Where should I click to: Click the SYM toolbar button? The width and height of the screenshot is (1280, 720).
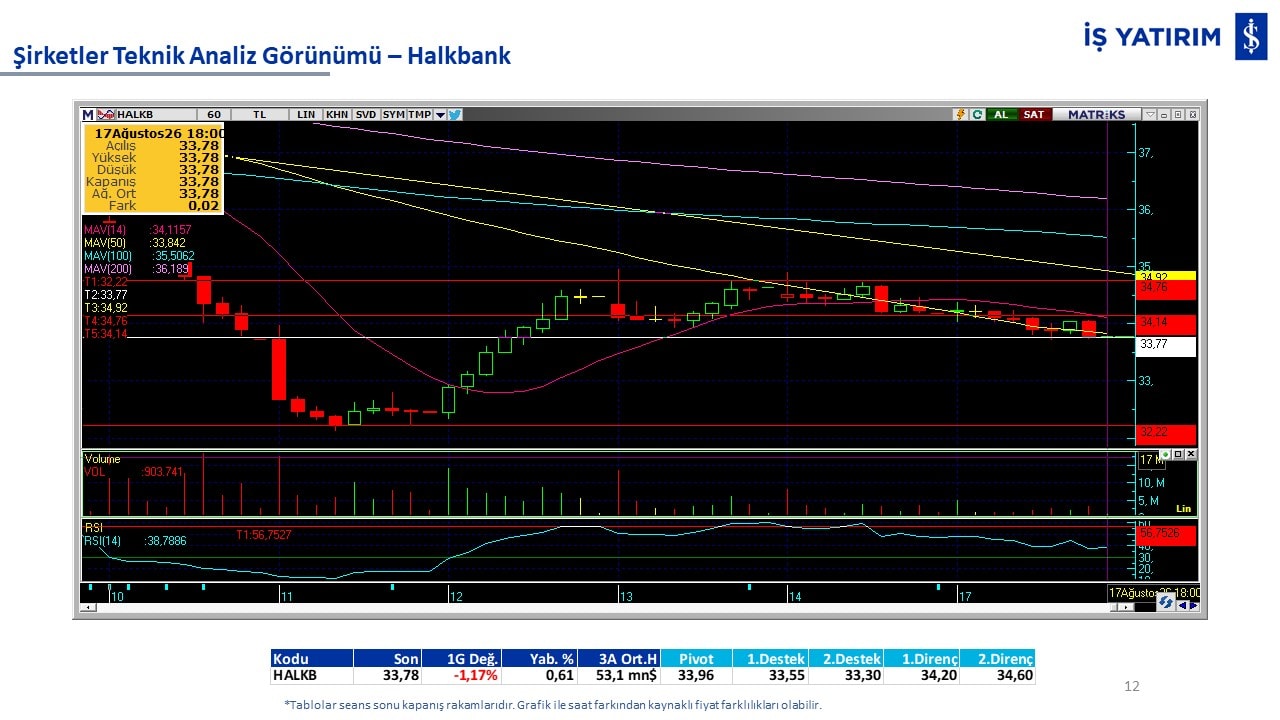(x=393, y=114)
